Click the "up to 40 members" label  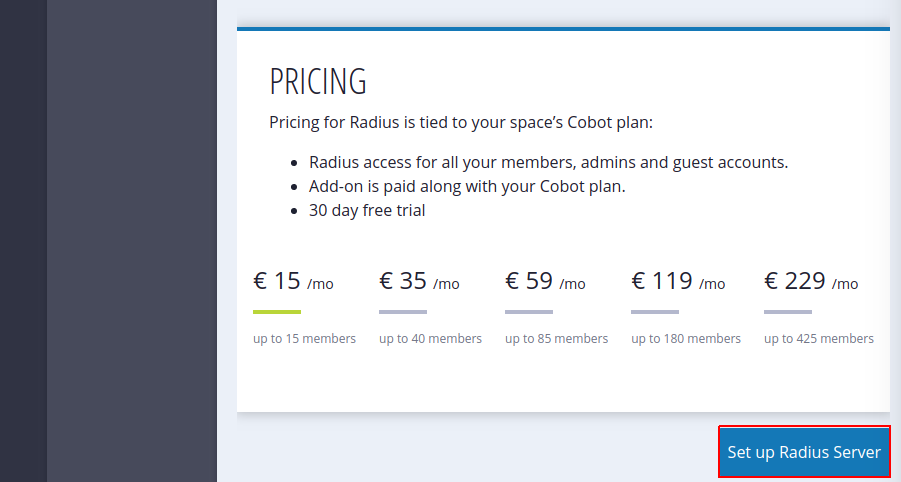[430, 339]
